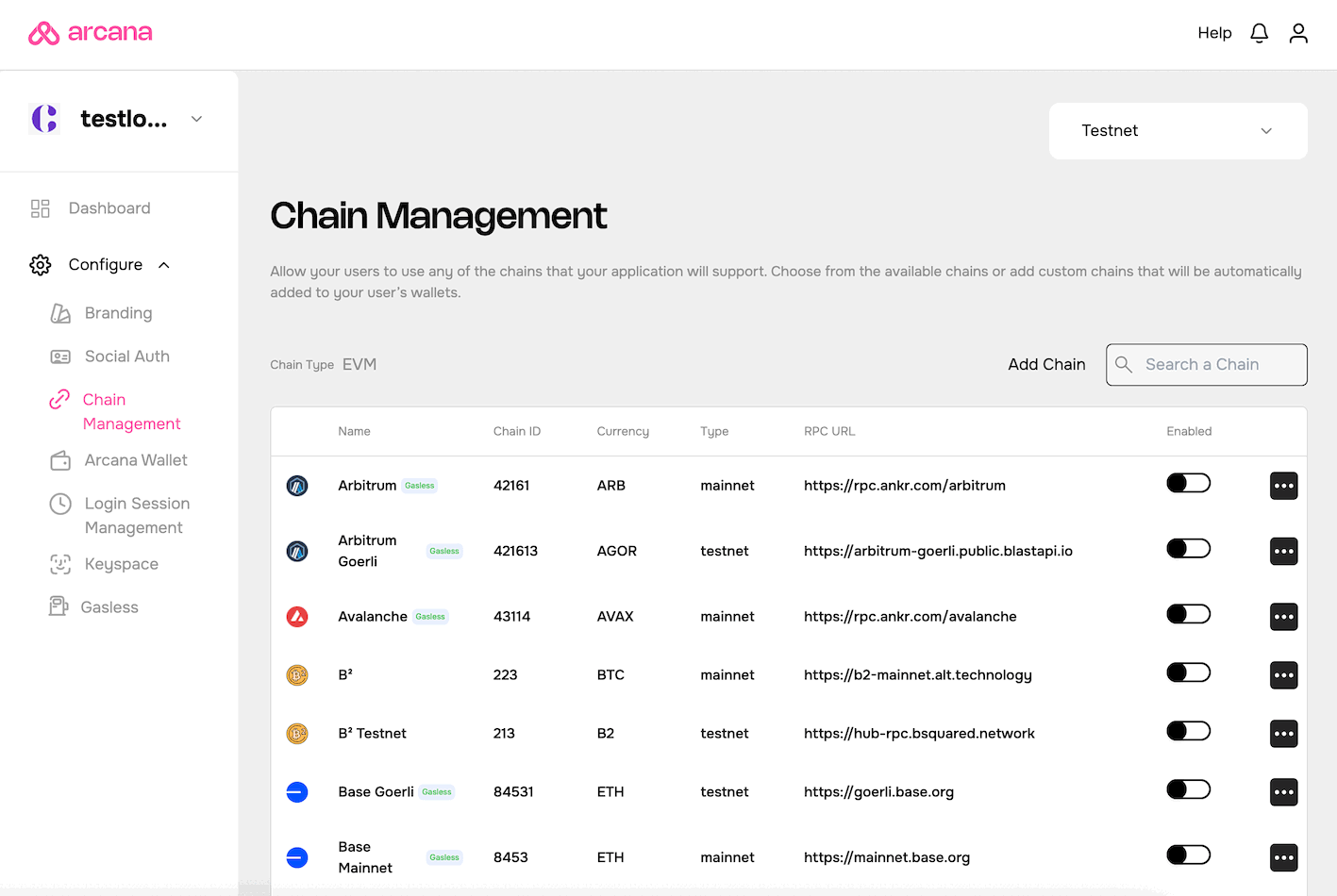Open more options for B² mainnet row
This screenshot has height=896, width=1337.
[x=1284, y=675]
